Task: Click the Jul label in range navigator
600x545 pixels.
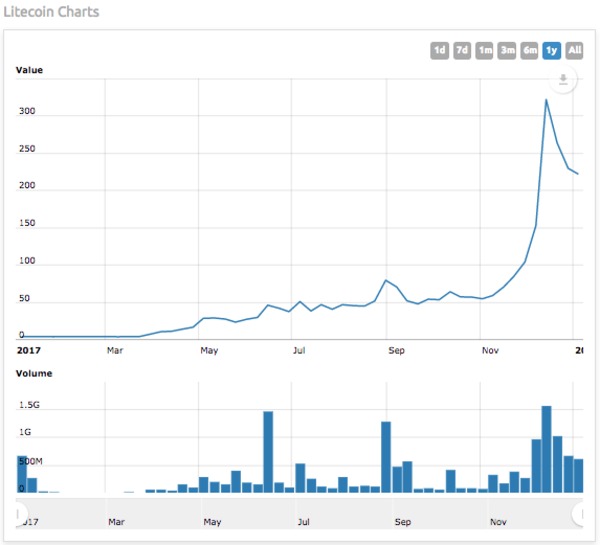Action: click(303, 522)
